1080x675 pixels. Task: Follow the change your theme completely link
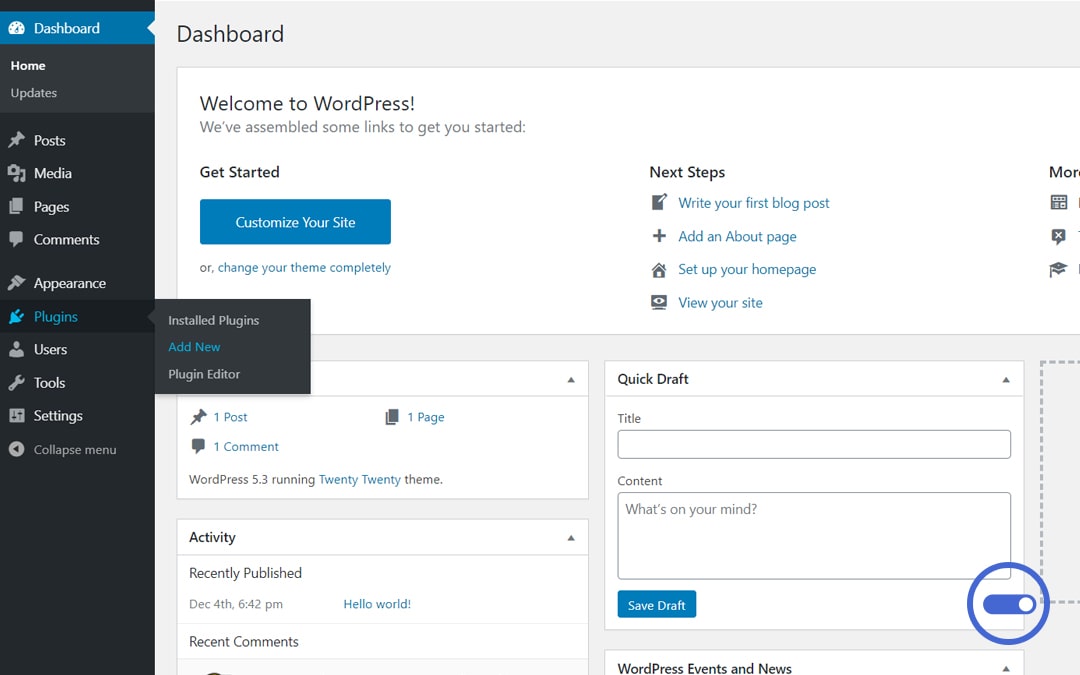point(304,267)
